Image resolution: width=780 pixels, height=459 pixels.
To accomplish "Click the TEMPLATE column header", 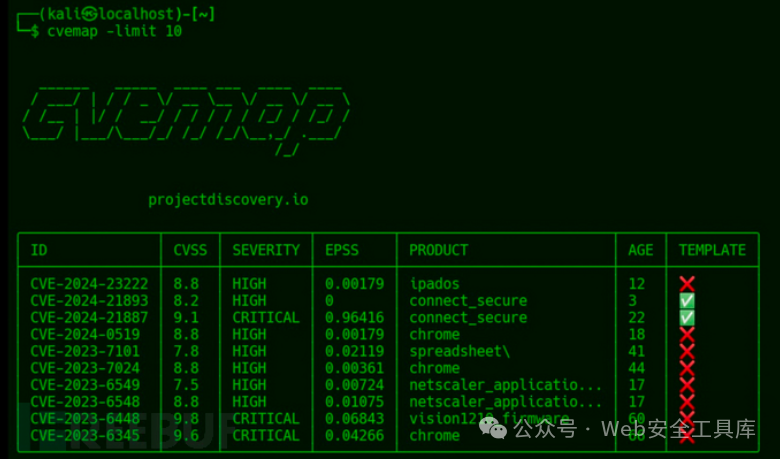I will [x=712, y=250].
